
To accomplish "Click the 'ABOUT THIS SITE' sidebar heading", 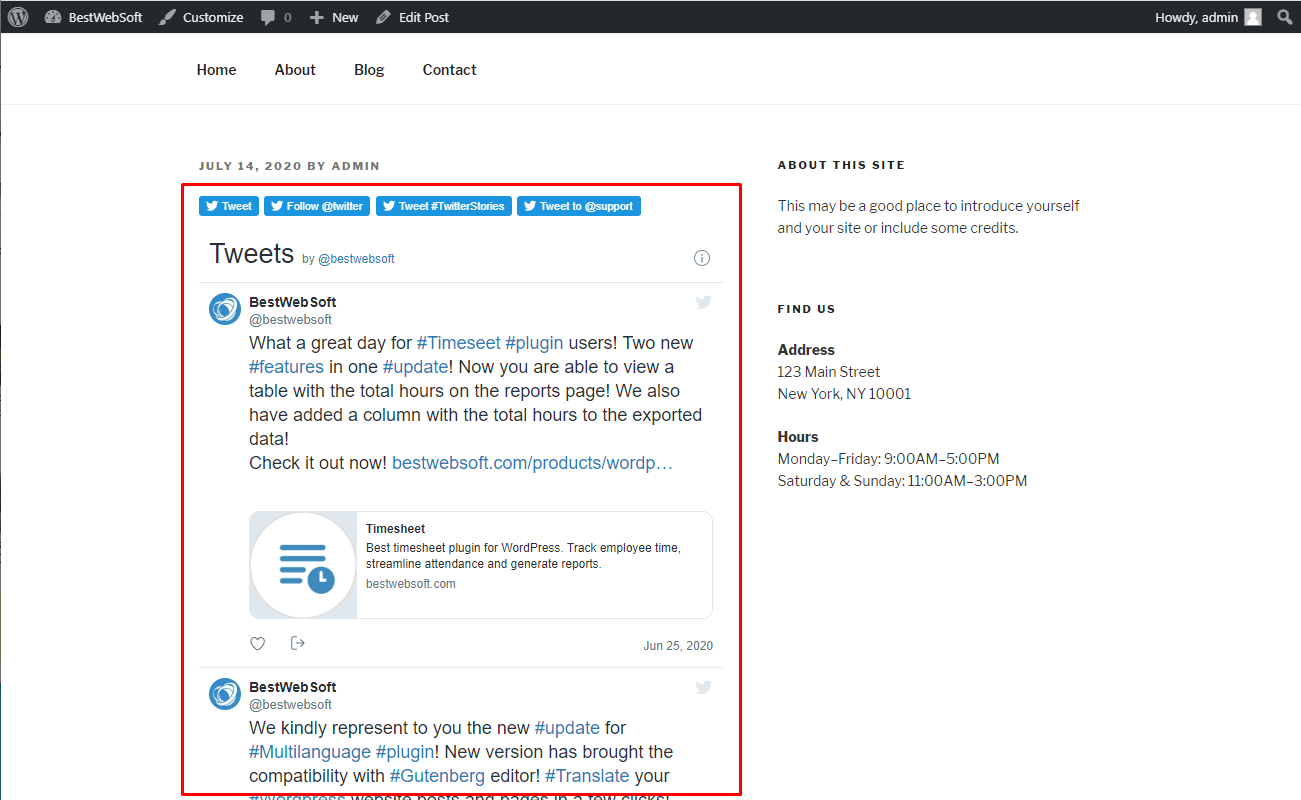I will click(x=841, y=166).
